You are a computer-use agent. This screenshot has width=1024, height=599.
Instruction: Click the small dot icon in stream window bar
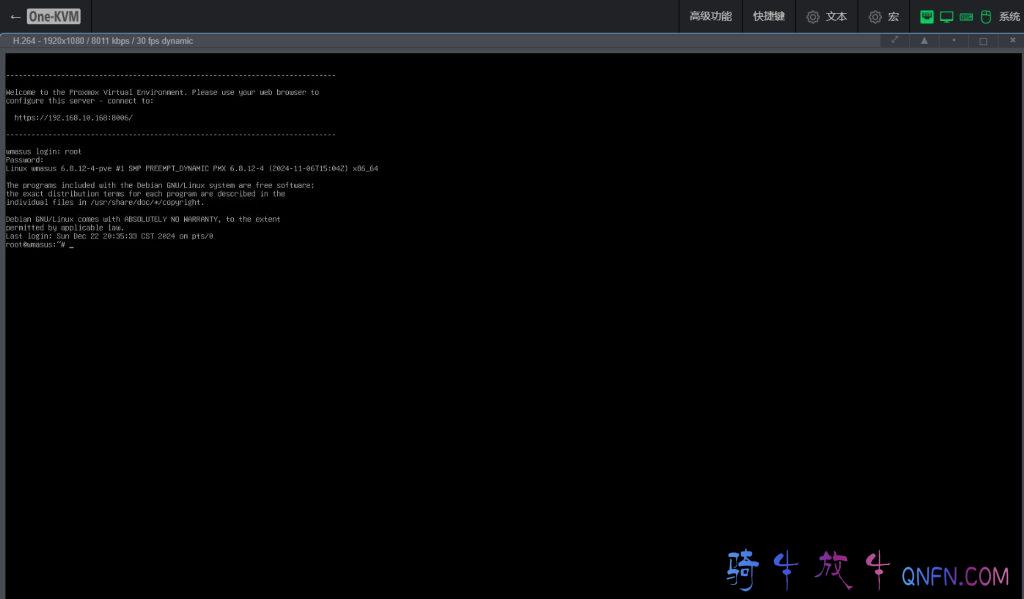tap(953, 41)
